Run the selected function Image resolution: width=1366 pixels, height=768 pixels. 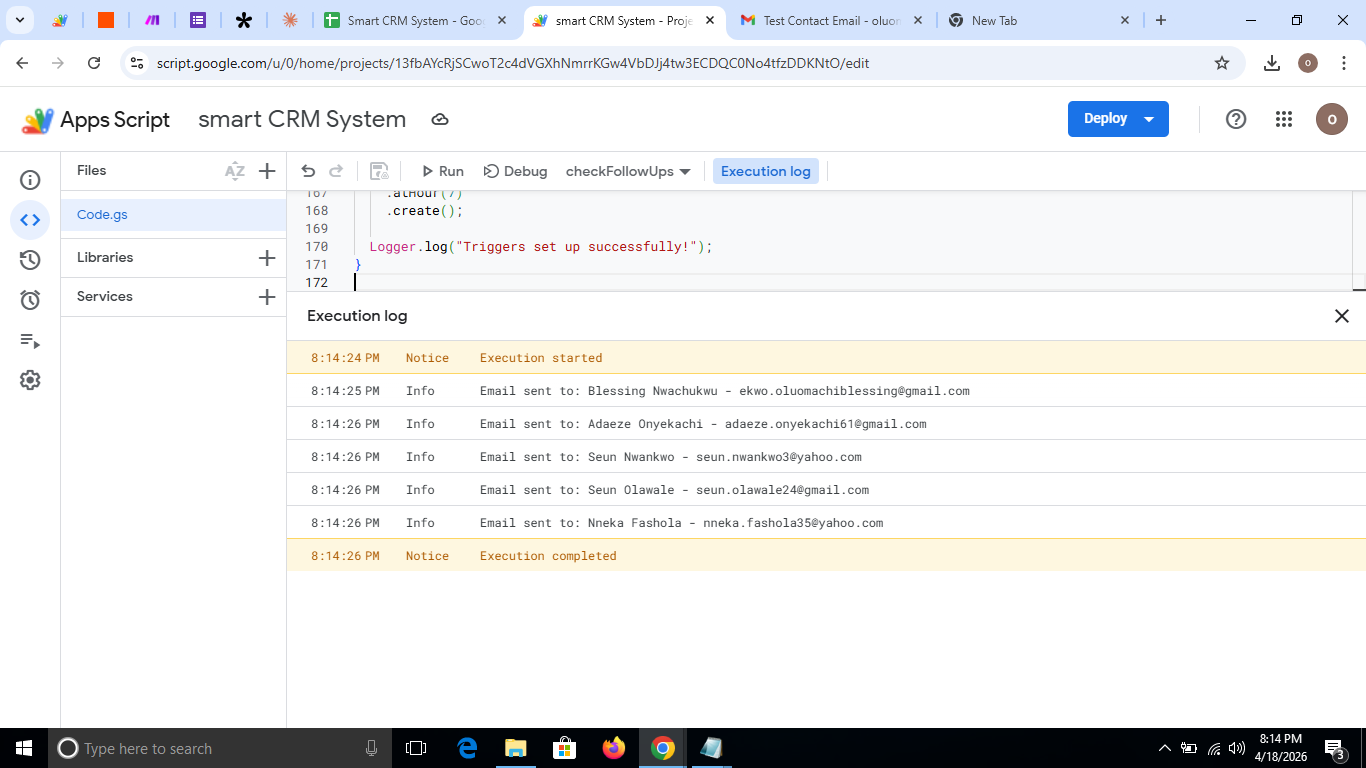(x=442, y=171)
